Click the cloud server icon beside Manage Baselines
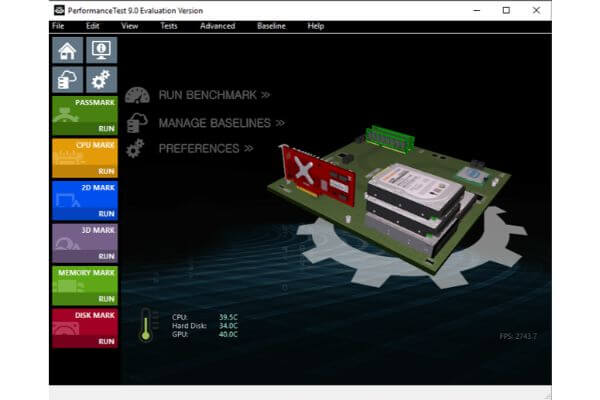Viewport: 600px width, 400px height. (x=137, y=123)
